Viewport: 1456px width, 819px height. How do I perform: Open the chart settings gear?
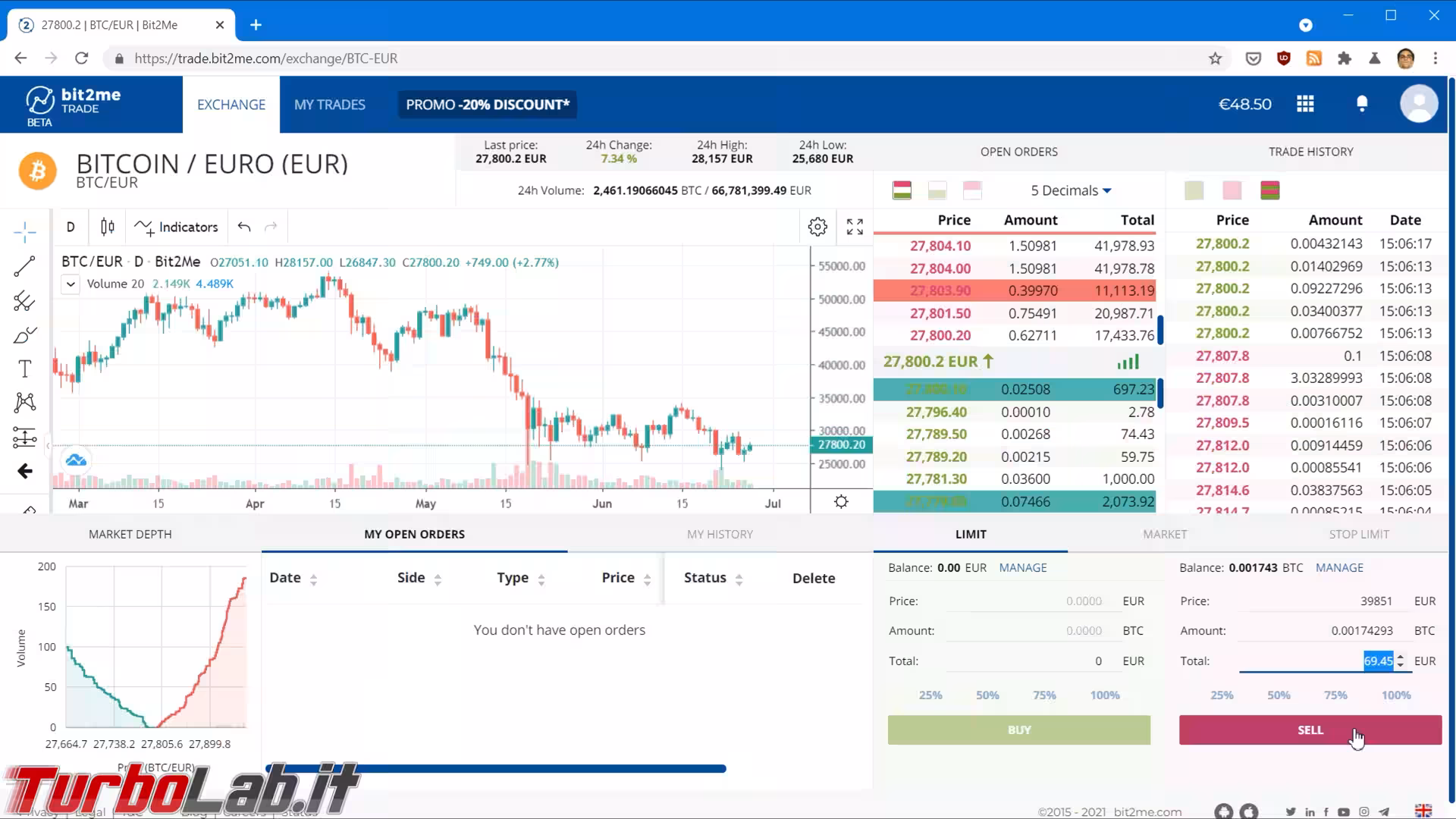[817, 227]
